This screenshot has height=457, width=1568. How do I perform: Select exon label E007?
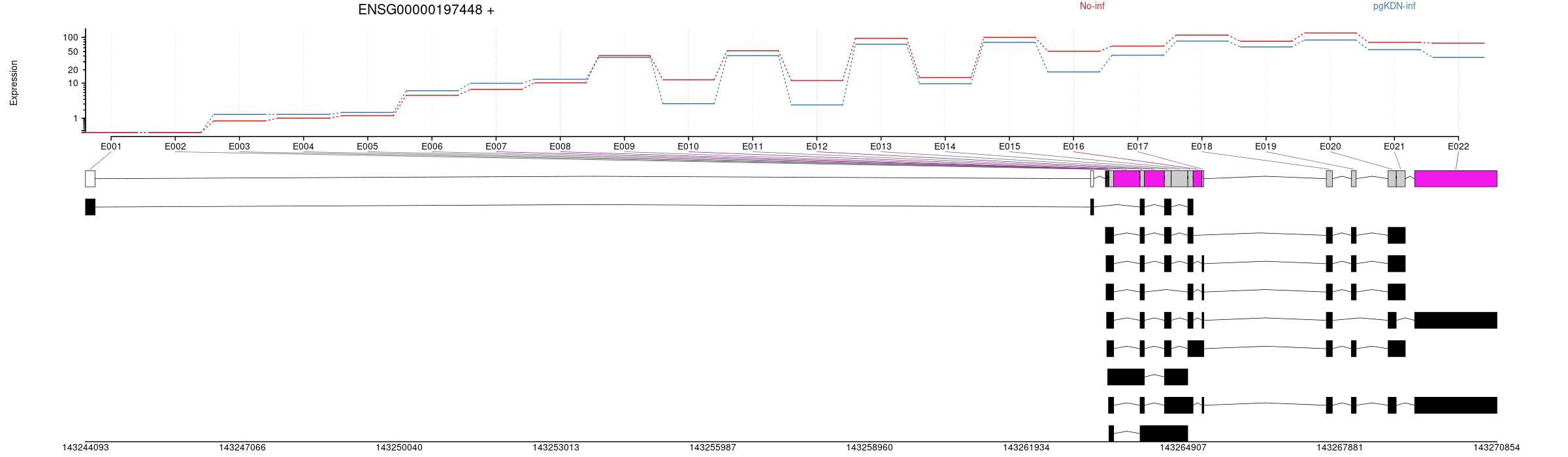[x=496, y=146]
